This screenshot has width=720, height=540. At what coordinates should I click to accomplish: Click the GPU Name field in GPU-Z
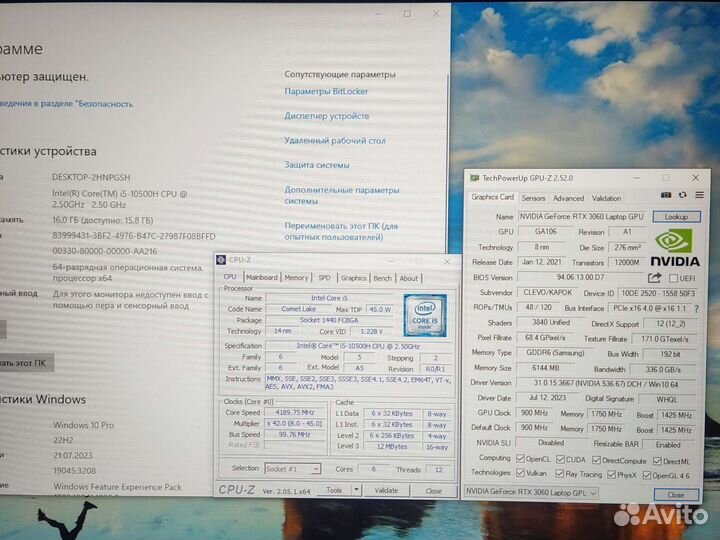tap(582, 216)
